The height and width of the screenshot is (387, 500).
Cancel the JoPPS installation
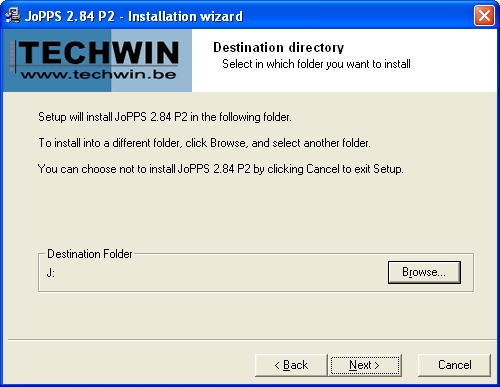(x=454, y=365)
